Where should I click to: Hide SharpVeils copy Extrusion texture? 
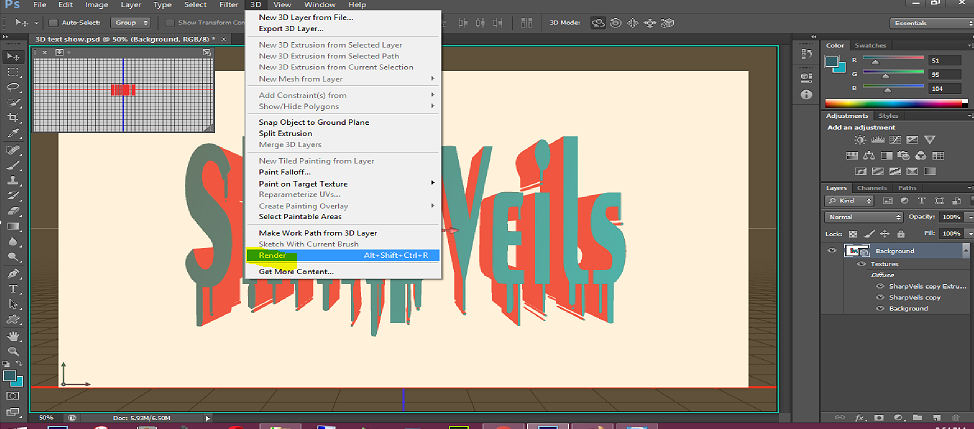[x=880, y=287]
